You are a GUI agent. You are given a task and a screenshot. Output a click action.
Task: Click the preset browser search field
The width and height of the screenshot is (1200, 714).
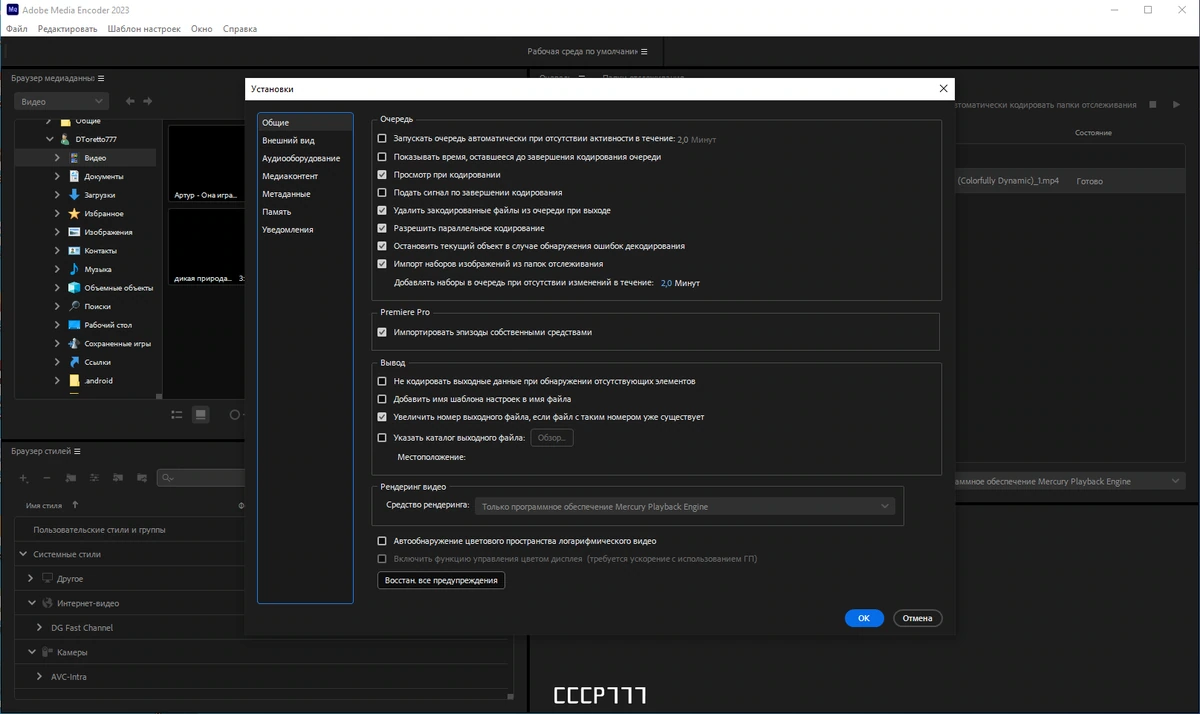click(201, 478)
